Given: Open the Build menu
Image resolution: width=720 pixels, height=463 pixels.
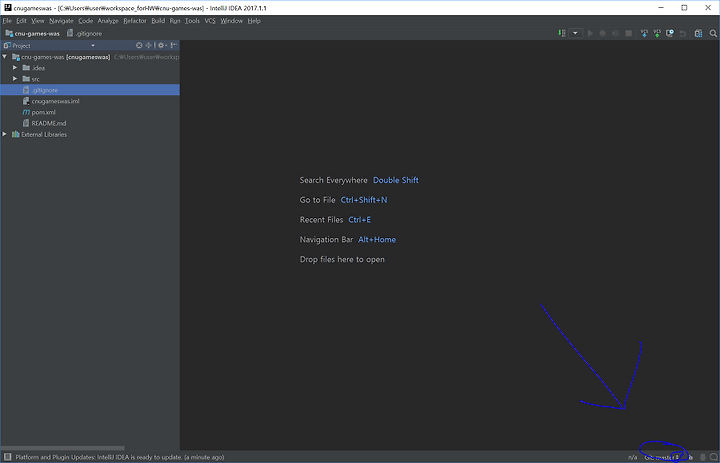Looking at the screenshot, I should [x=158, y=21].
